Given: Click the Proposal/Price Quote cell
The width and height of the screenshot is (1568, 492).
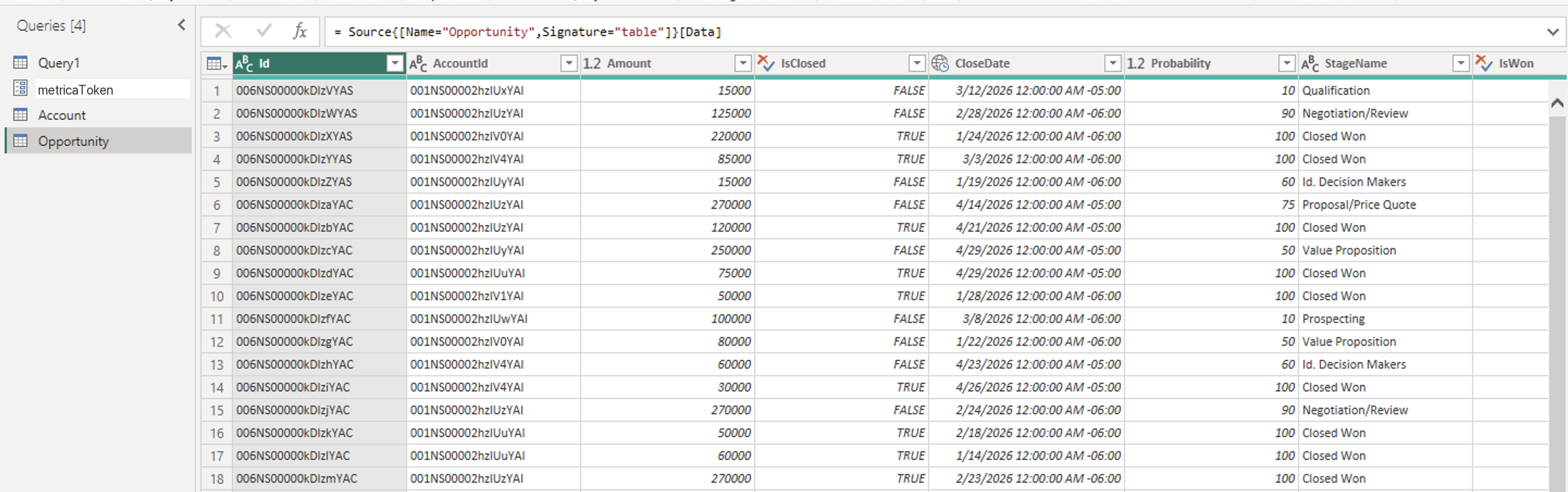Looking at the screenshot, I should [1385, 205].
